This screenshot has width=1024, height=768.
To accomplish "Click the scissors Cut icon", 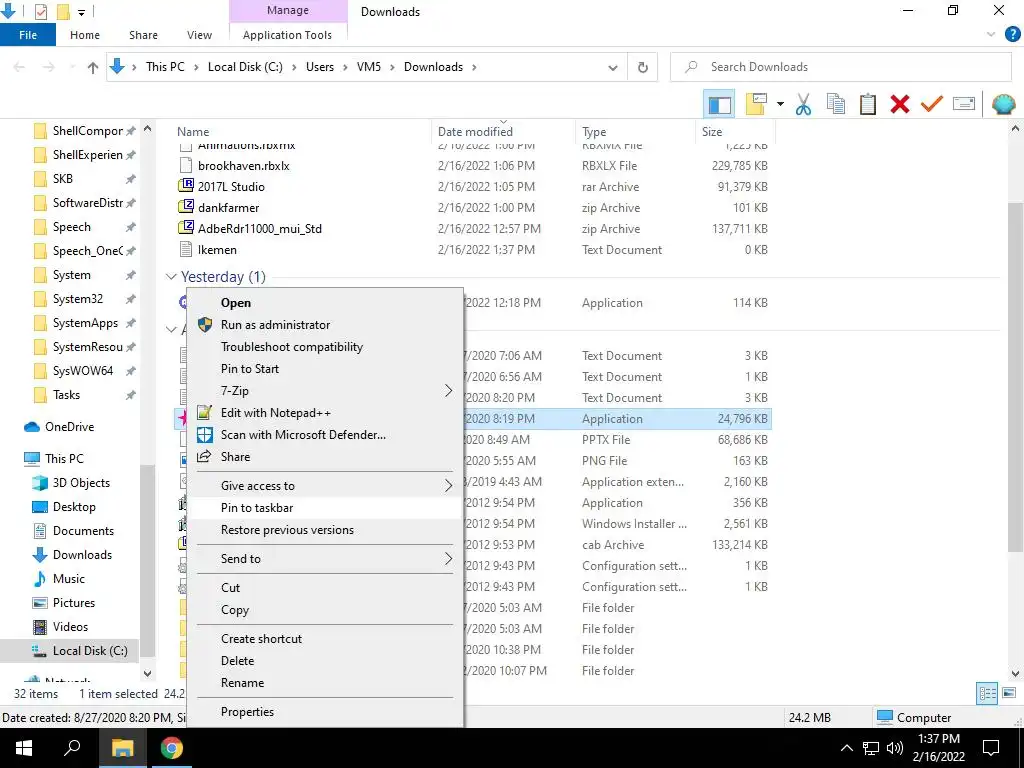I will tap(803, 104).
